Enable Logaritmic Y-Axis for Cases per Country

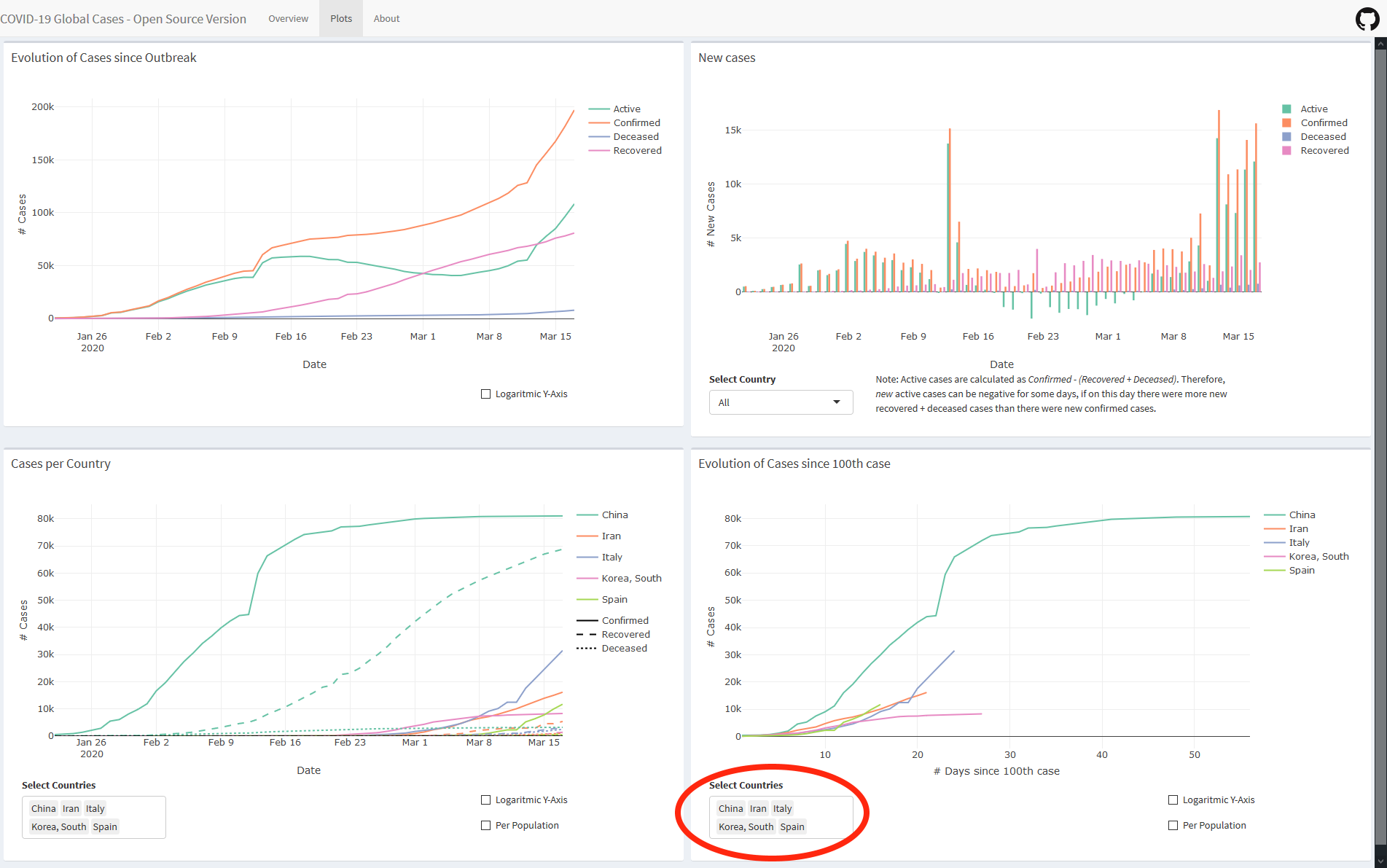pyautogui.click(x=485, y=800)
